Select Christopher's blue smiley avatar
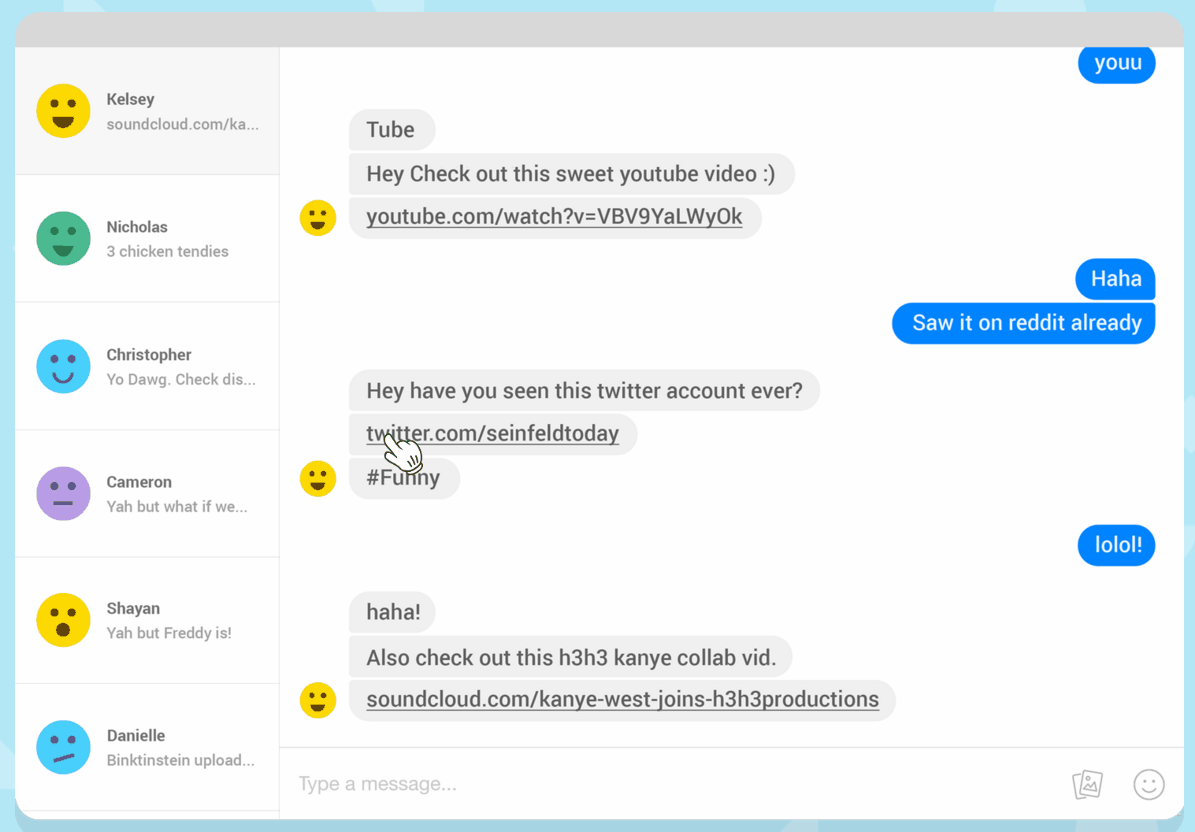The image size is (1195, 832). tap(63, 366)
